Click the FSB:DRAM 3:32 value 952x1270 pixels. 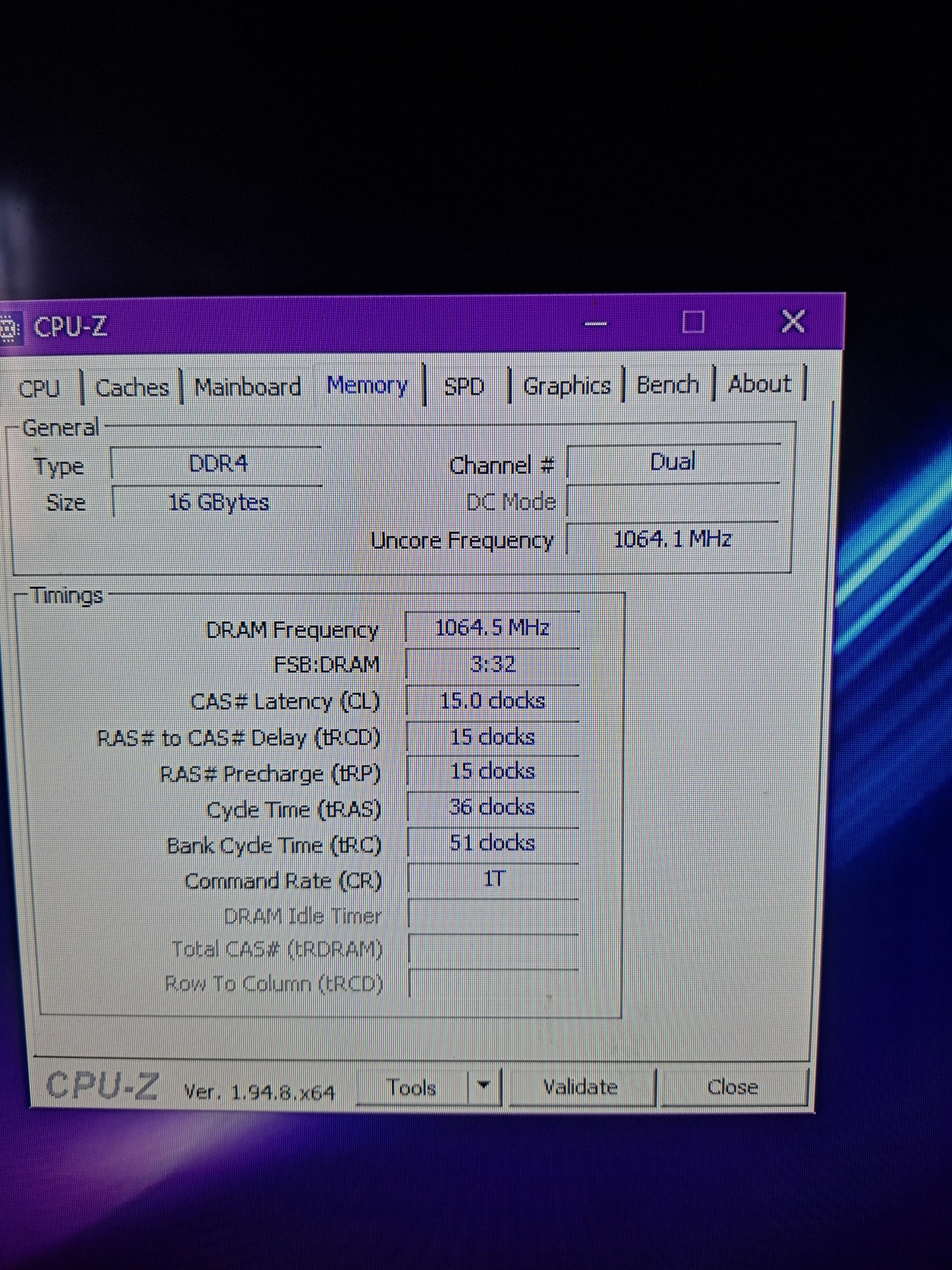pos(492,665)
